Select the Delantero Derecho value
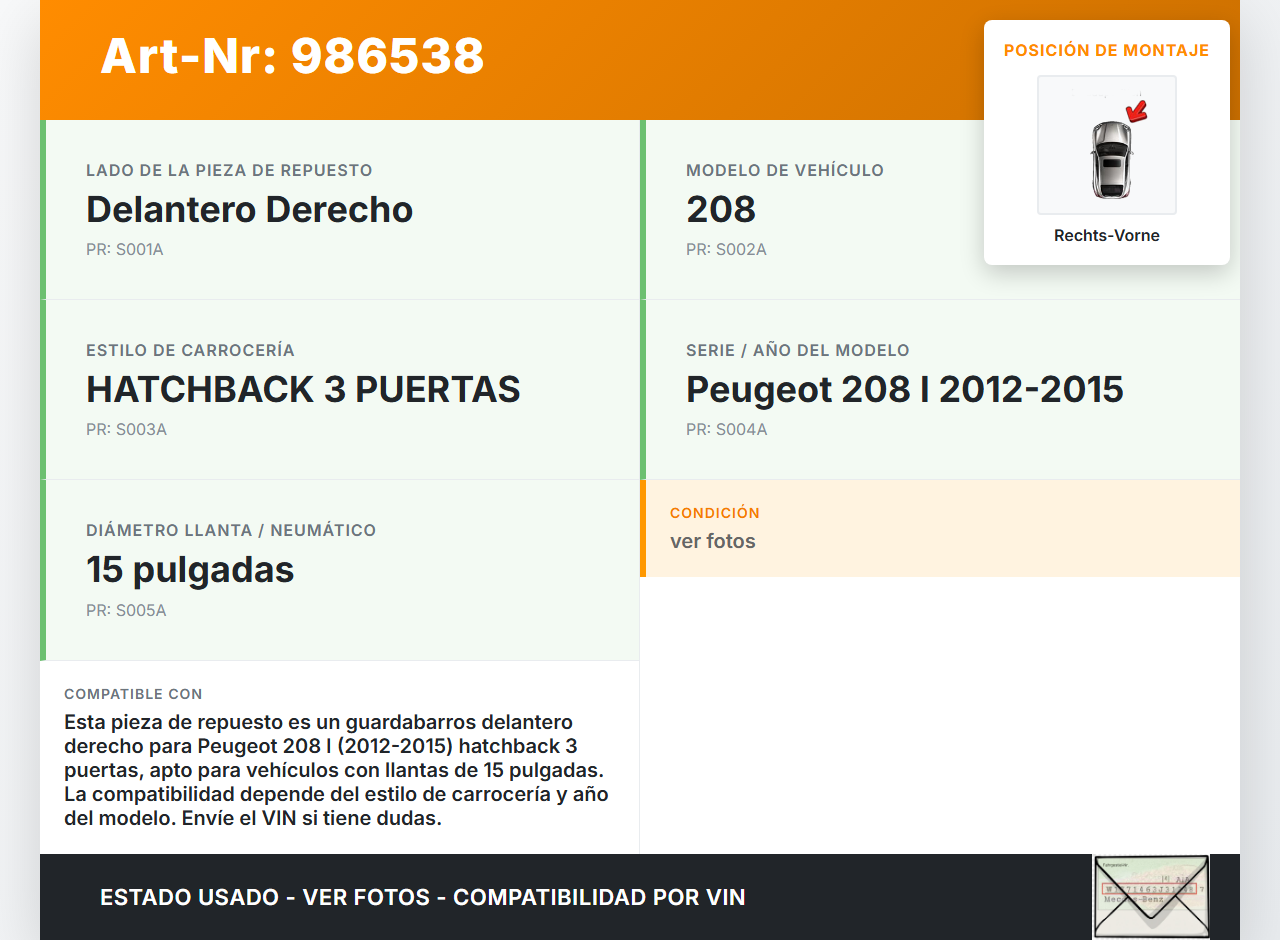 pos(249,210)
